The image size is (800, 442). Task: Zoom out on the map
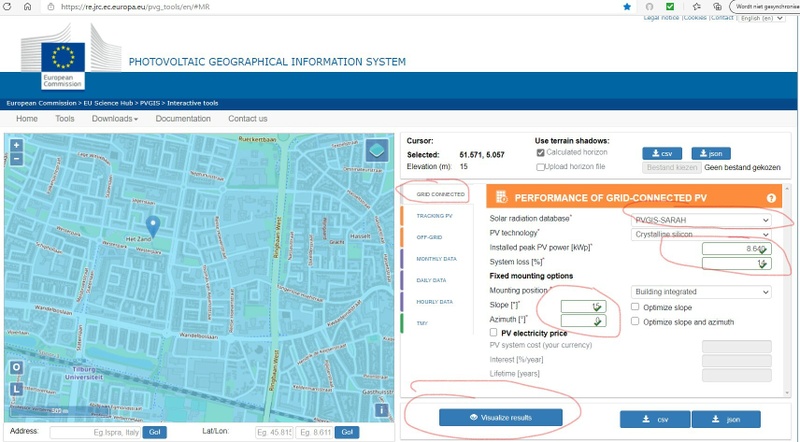16,159
